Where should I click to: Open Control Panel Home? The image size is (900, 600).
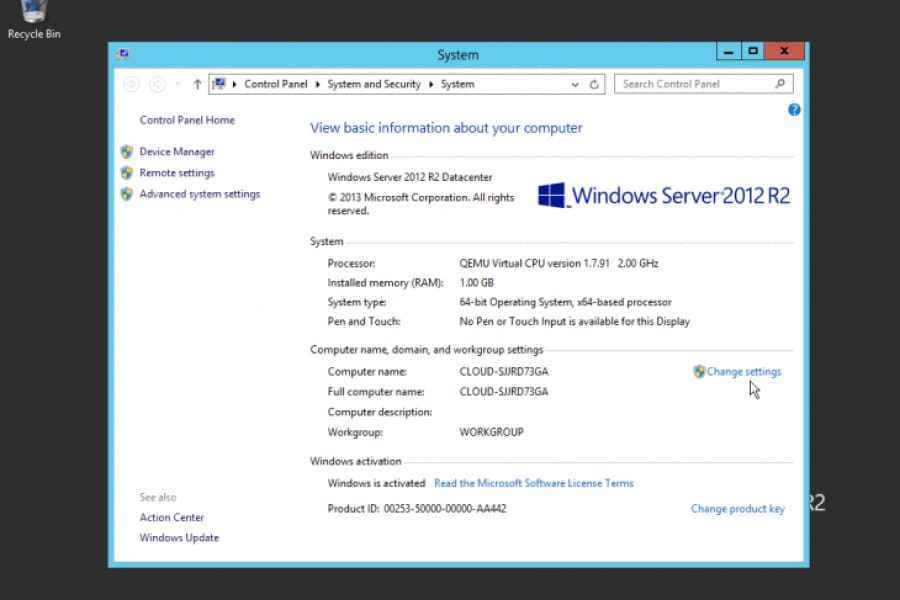[x=187, y=120]
